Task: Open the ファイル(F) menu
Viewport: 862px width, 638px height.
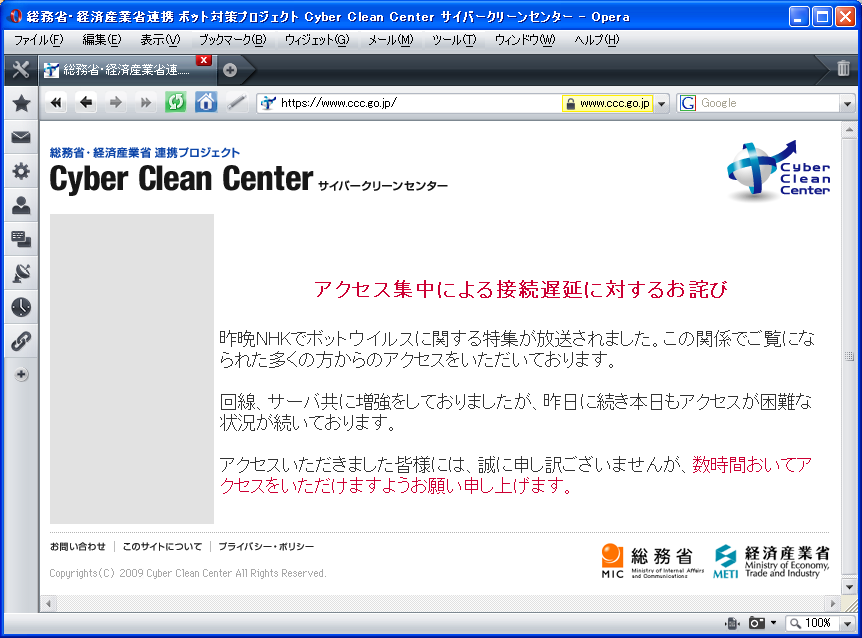Action: tap(38, 40)
